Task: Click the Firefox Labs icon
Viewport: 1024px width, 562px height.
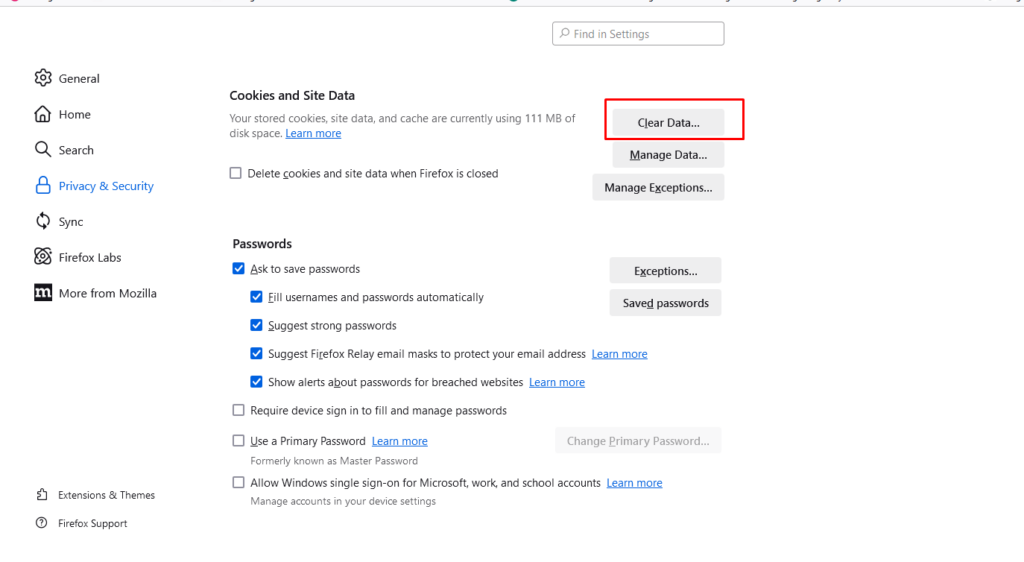Action: point(42,257)
